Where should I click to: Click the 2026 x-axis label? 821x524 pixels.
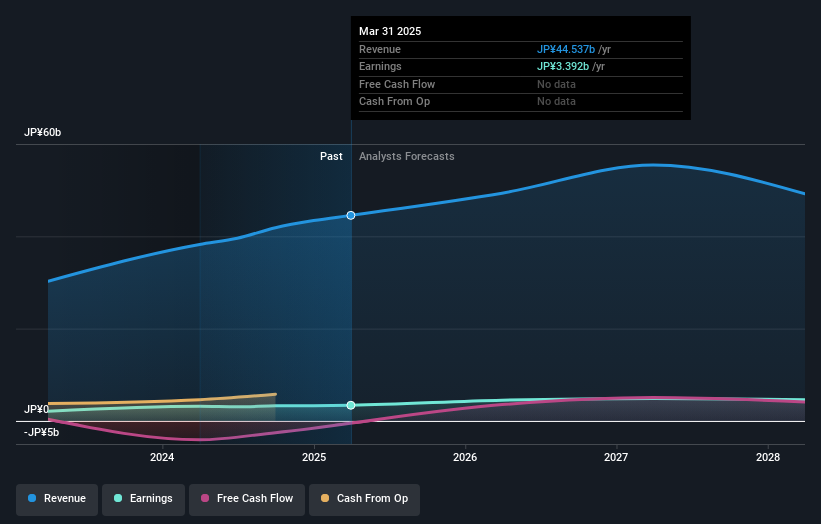click(x=465, y=458)
